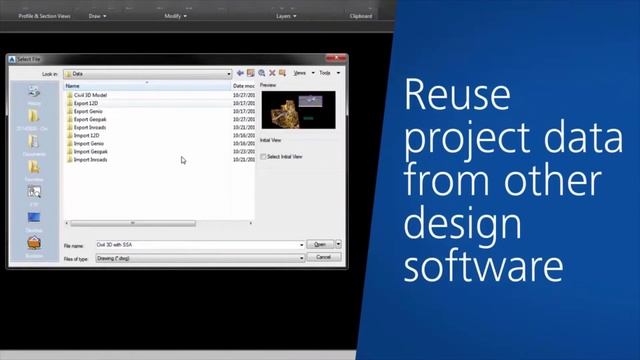Click the Open button
This screenshot has height=360, width=640.
[320, 244]
